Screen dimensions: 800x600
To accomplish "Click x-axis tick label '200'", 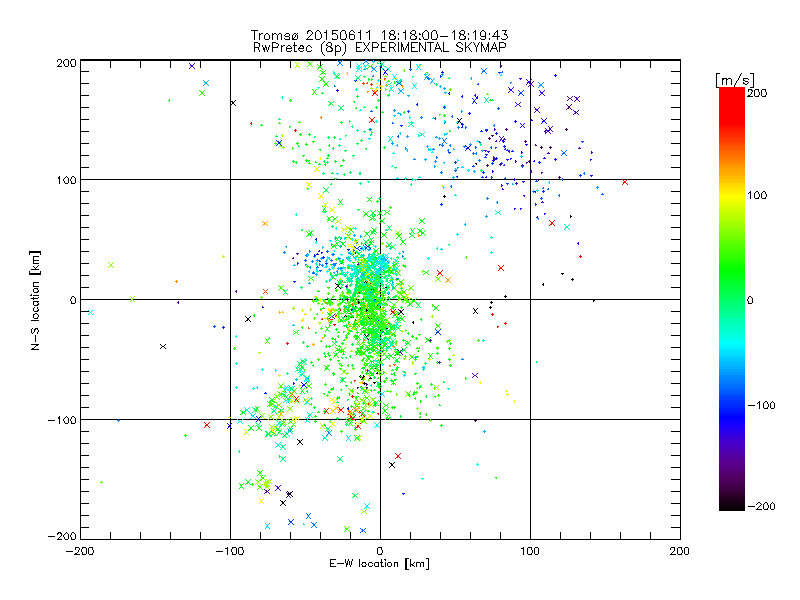I will [680, 551].
